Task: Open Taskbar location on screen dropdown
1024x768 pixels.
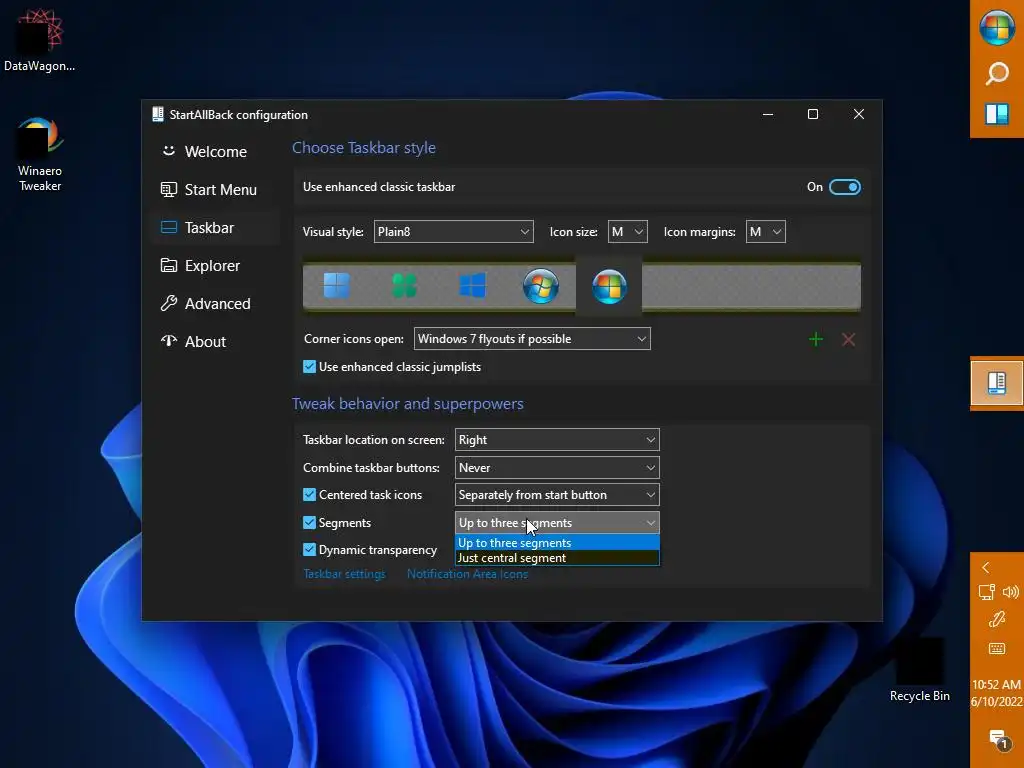Action: click(557, 440)
